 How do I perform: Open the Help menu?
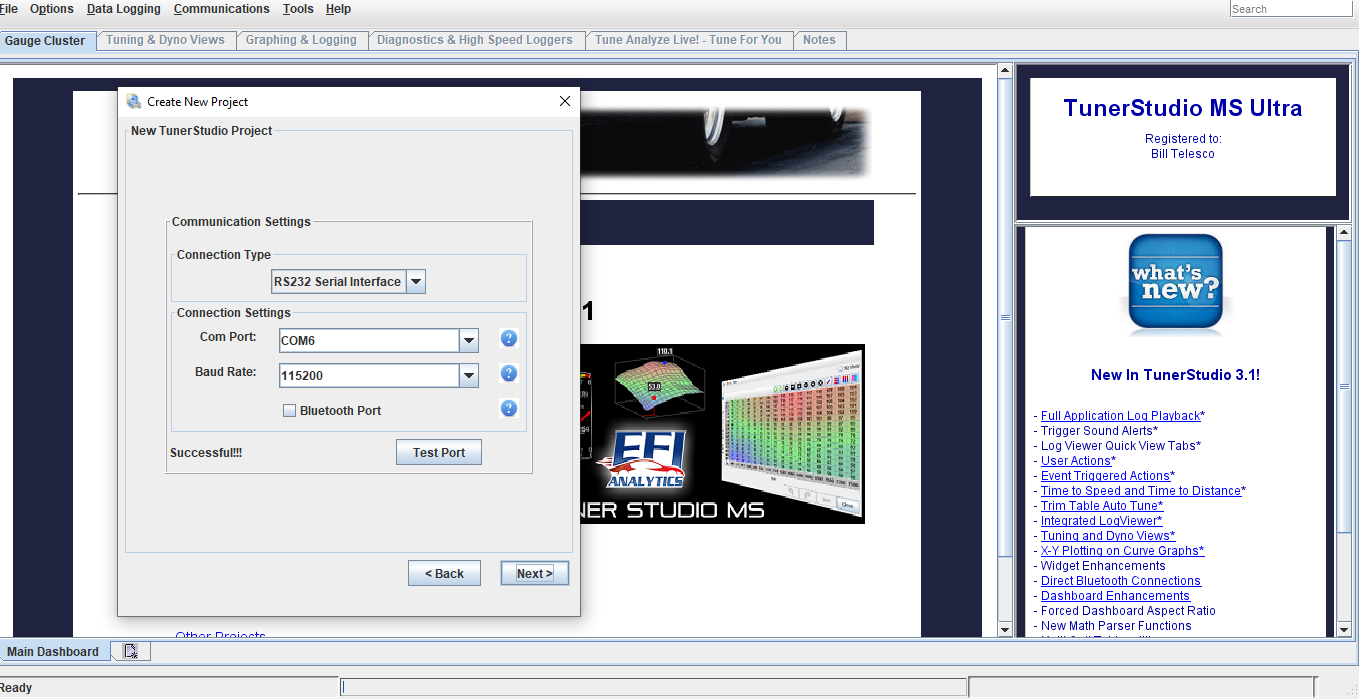pos(338,9)
